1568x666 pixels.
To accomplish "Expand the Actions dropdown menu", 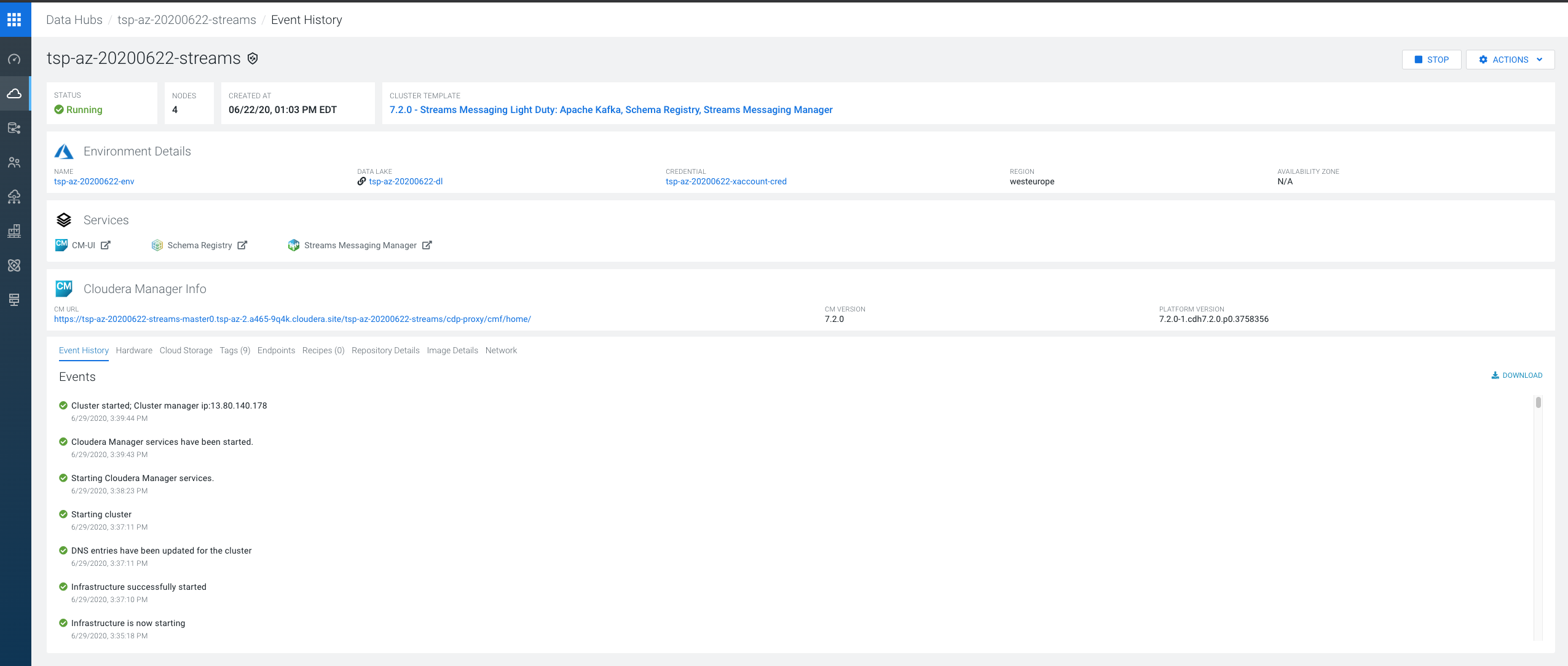I will pyautogui.click(x=1510, y=60).
